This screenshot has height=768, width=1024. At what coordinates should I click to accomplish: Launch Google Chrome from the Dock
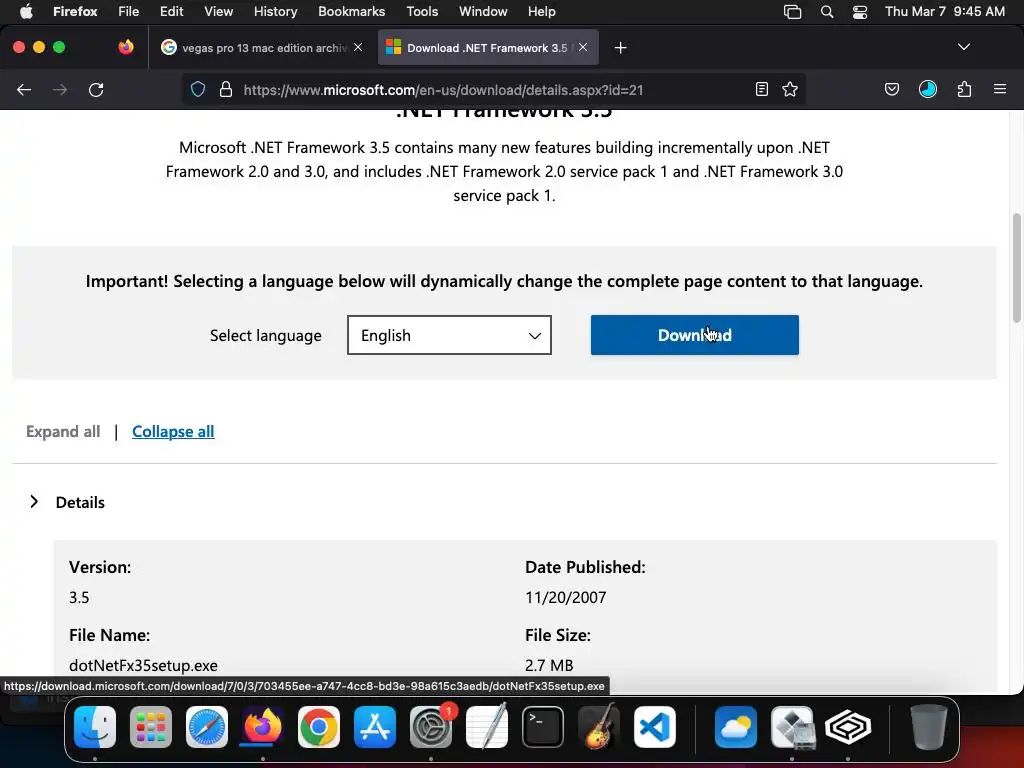point(319,727)
